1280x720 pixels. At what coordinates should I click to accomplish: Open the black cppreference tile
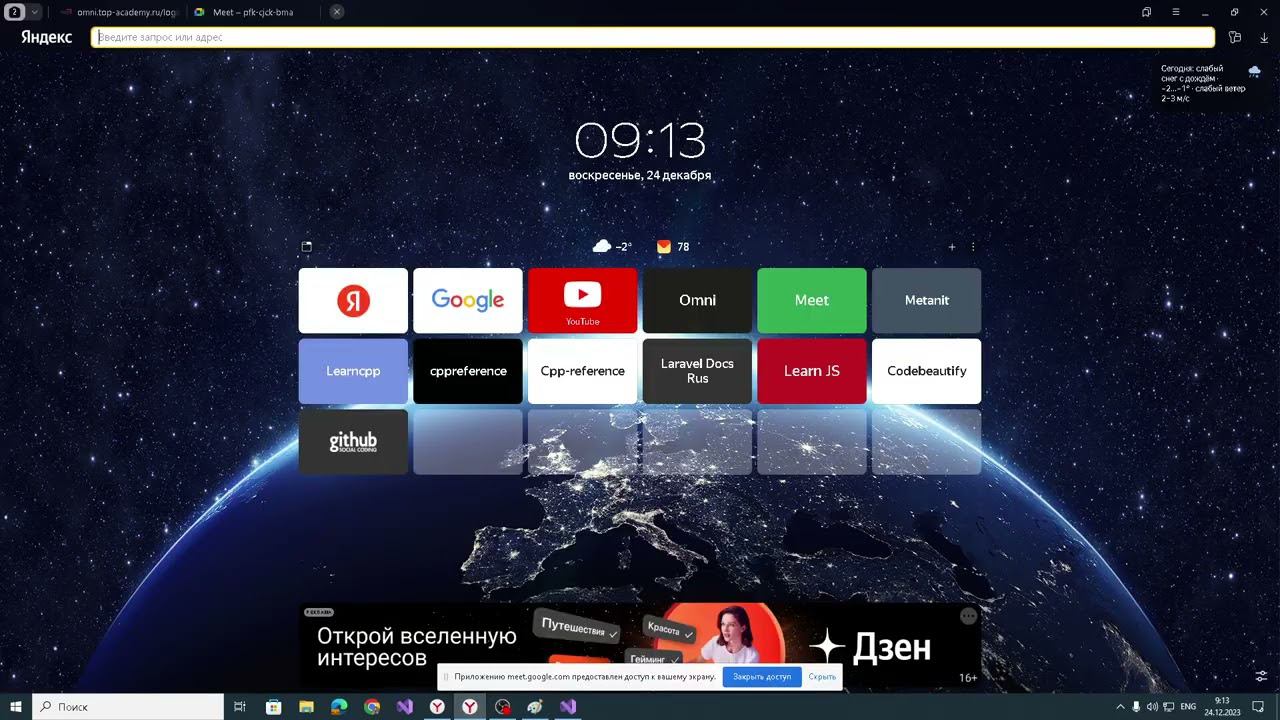(x=468, y=371)
